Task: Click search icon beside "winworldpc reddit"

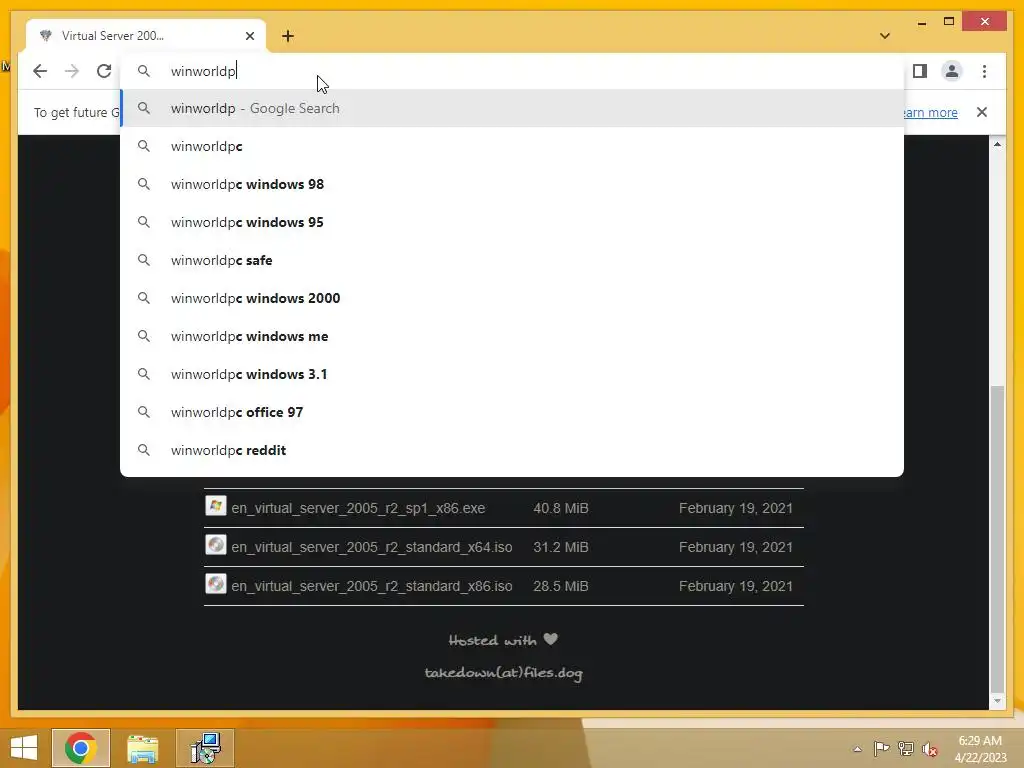Action: tap(144, 450)
